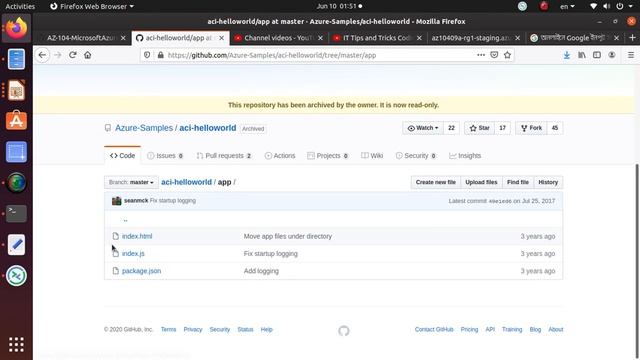The width and height of the screenshot is (640, 360).
Task: Save the page to Pocket icon
Action: [x=494, y=55]
